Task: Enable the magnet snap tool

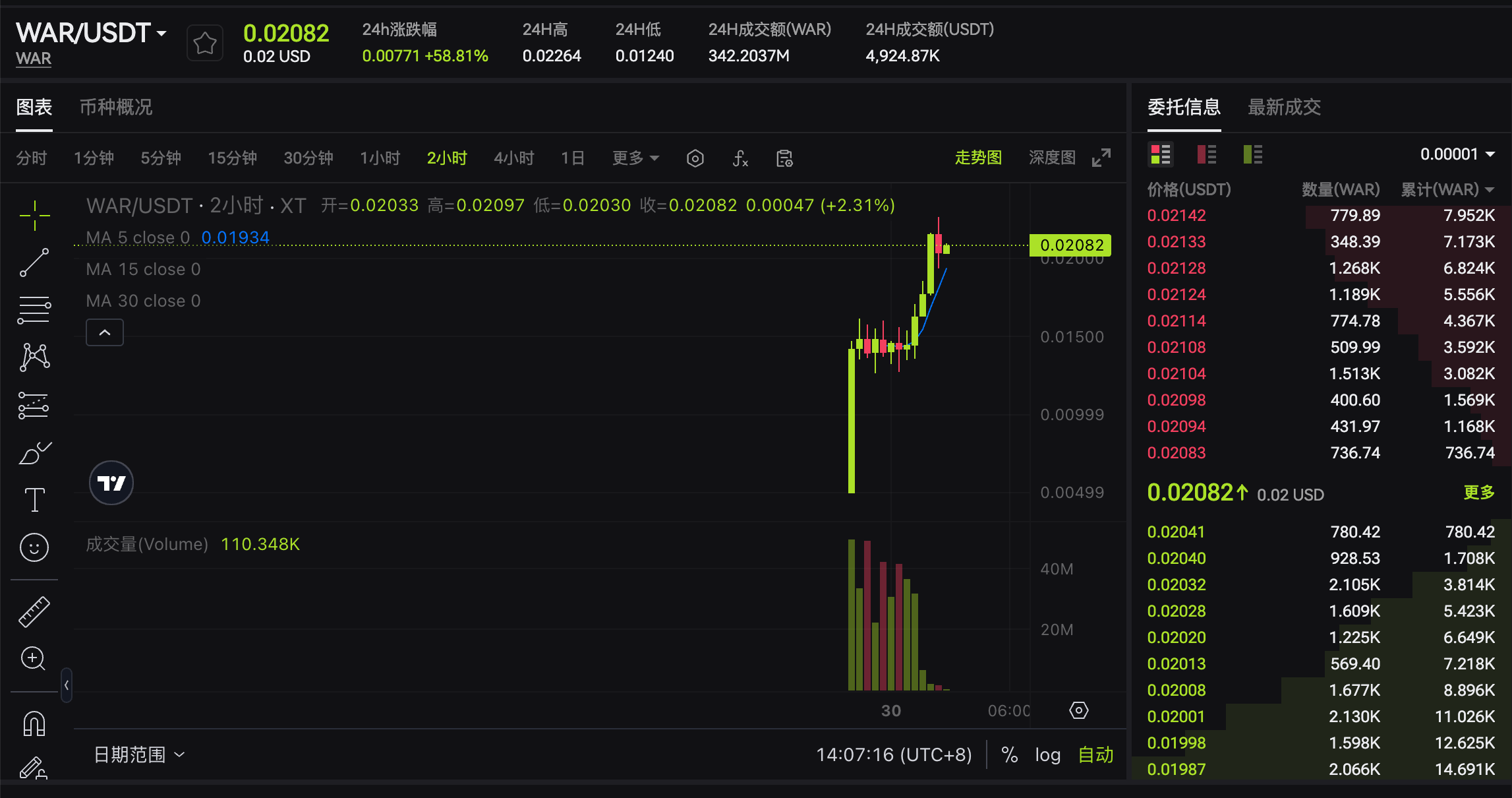Action: [34, 722]
